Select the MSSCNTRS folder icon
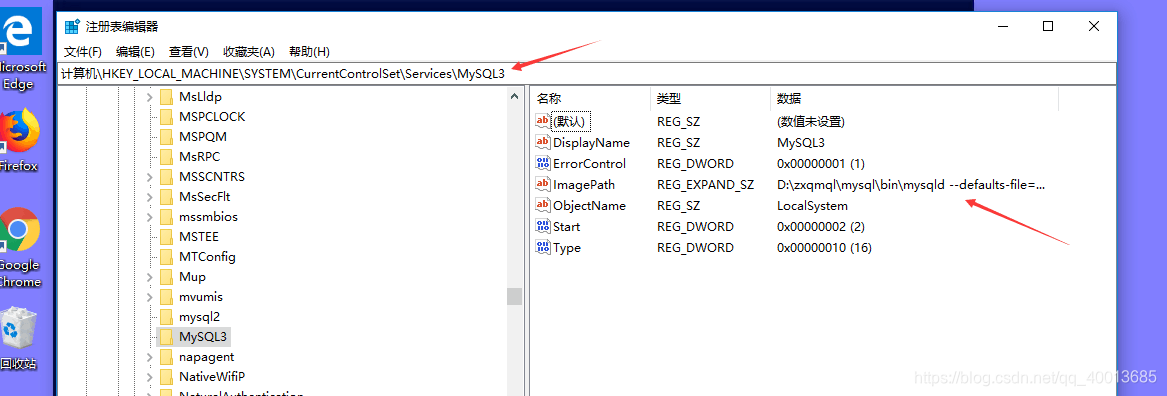Image resolution: width=1167 pixels, height=396 pixels. point(166,176)
